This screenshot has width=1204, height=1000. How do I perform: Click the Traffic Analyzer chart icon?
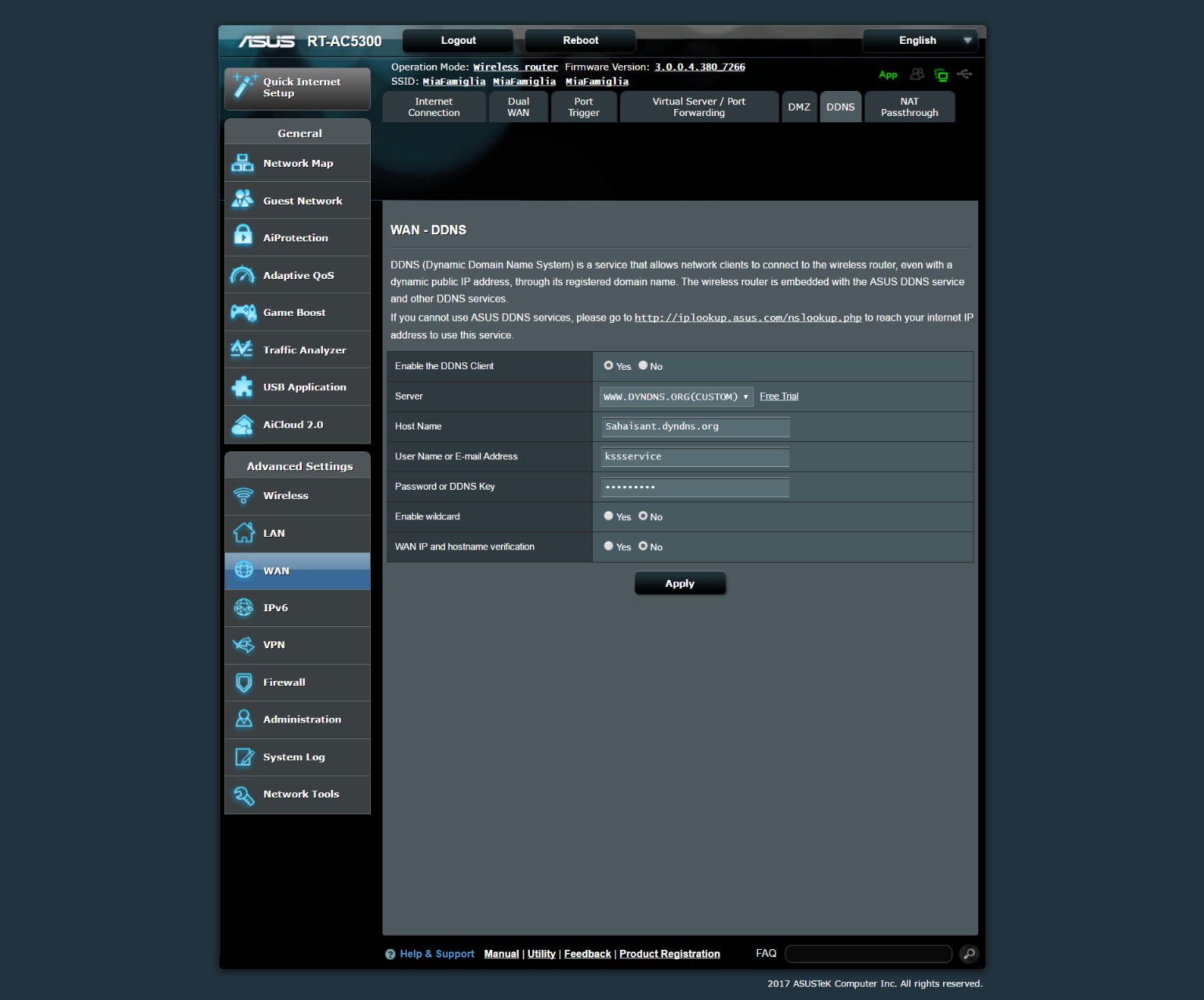tap(242, 350)
